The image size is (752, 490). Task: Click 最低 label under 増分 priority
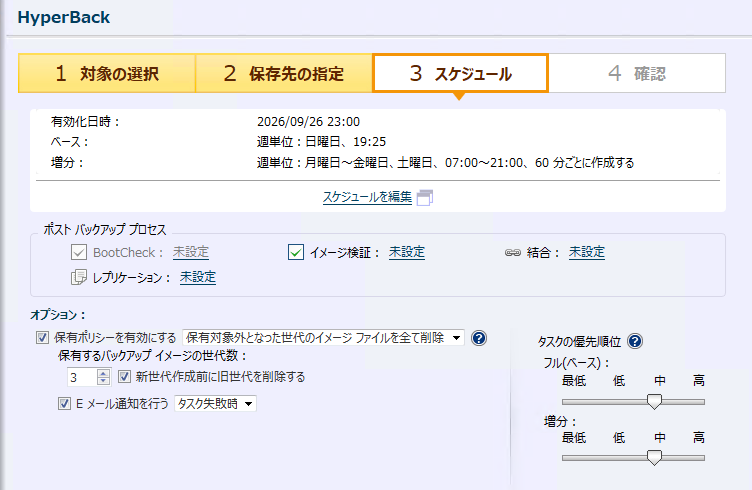click(x=574, y=437)
